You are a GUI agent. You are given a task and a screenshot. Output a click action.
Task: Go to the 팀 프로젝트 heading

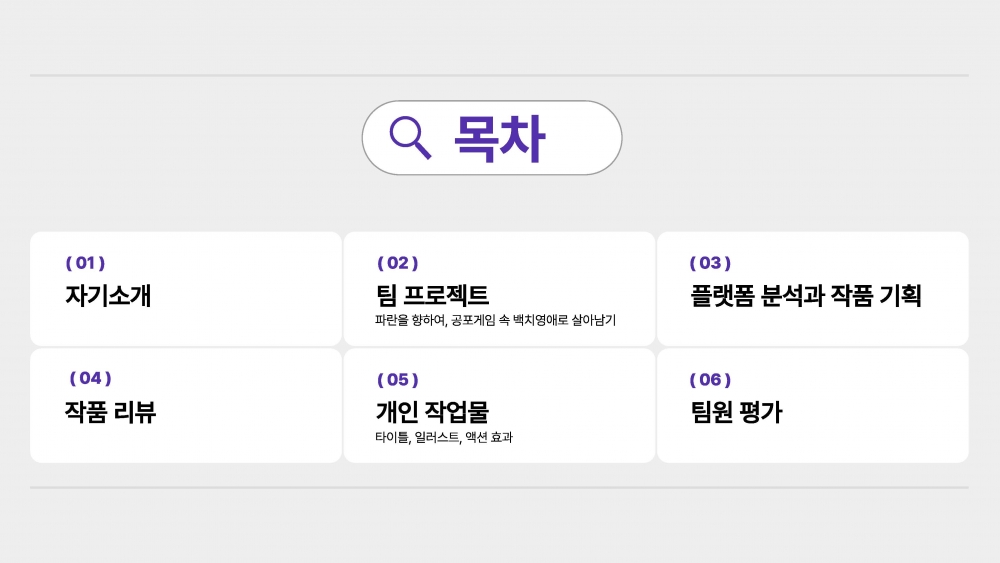pyautogui.click(x=432, y=296)
